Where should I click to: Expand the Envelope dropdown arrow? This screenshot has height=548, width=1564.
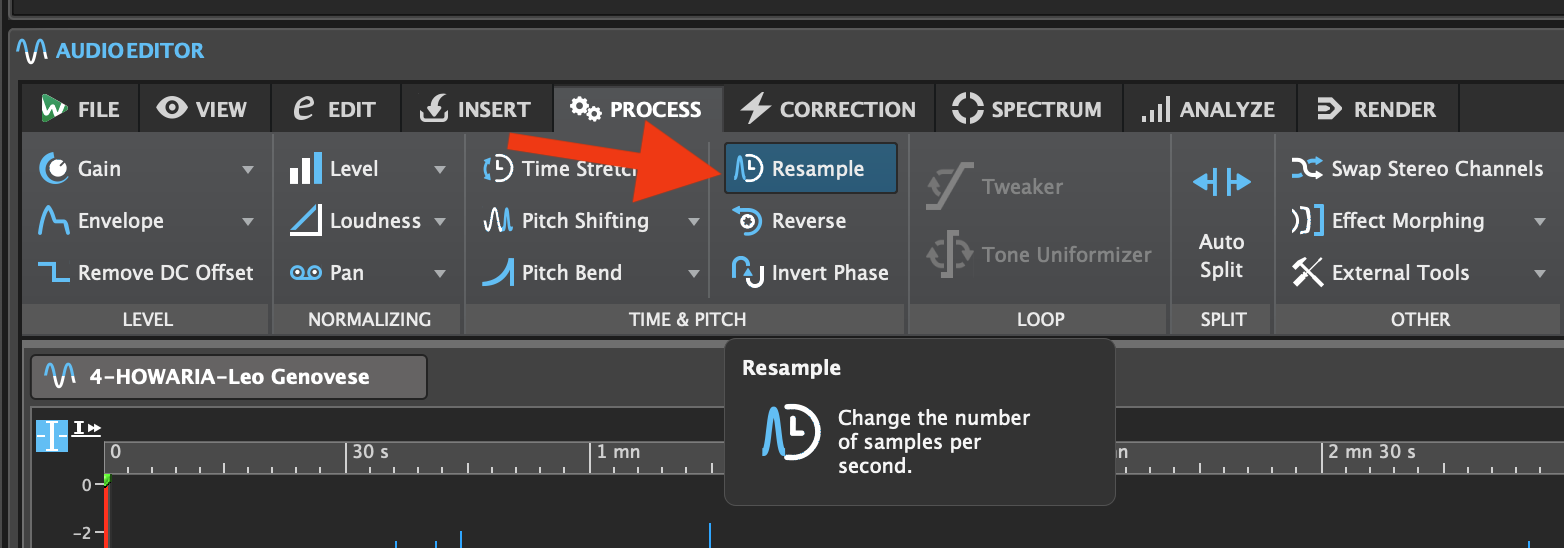(x=248, y=221)
